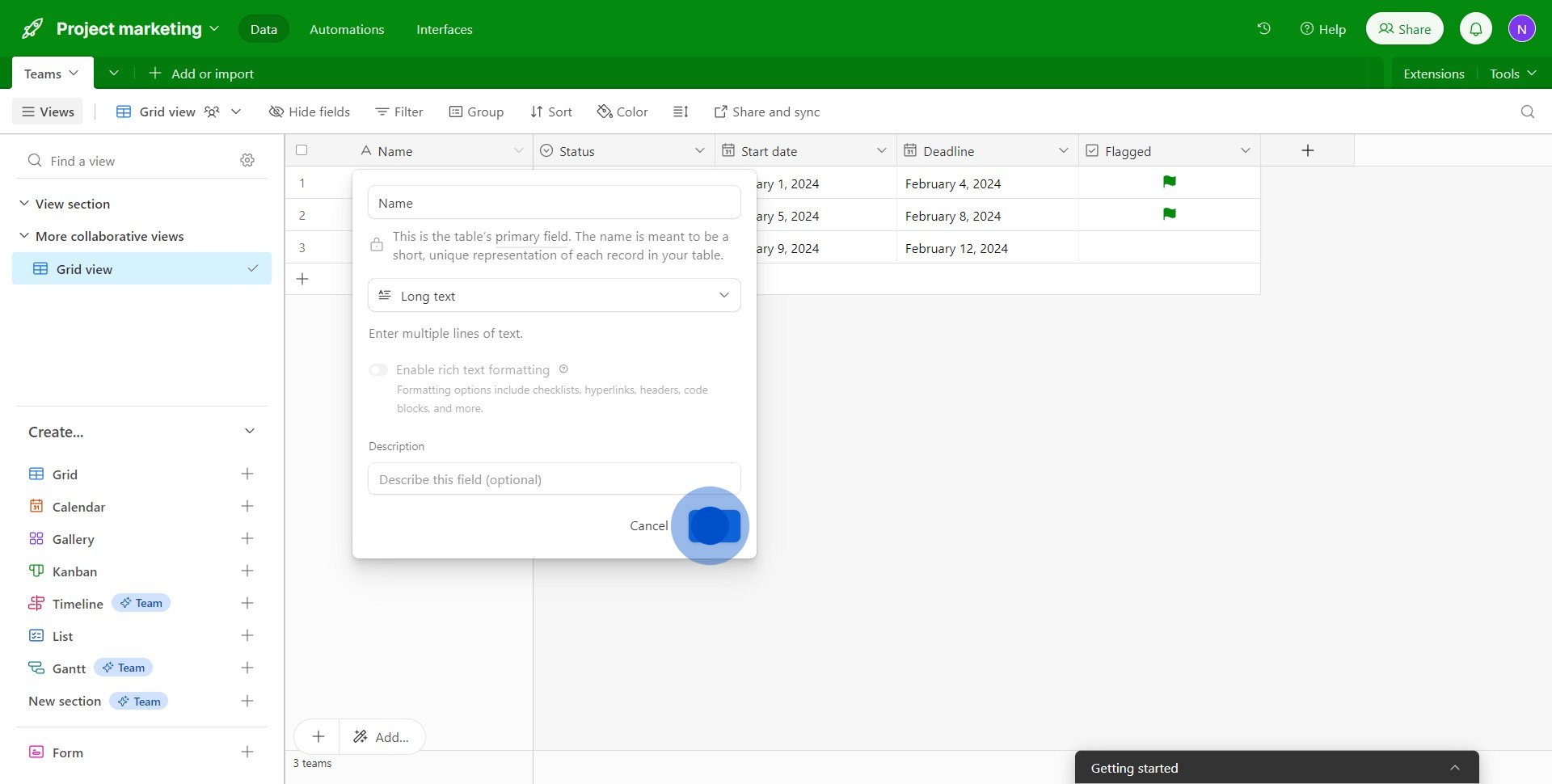Click the Color toolbar option
1552x784 pixels.
[622, 112]
